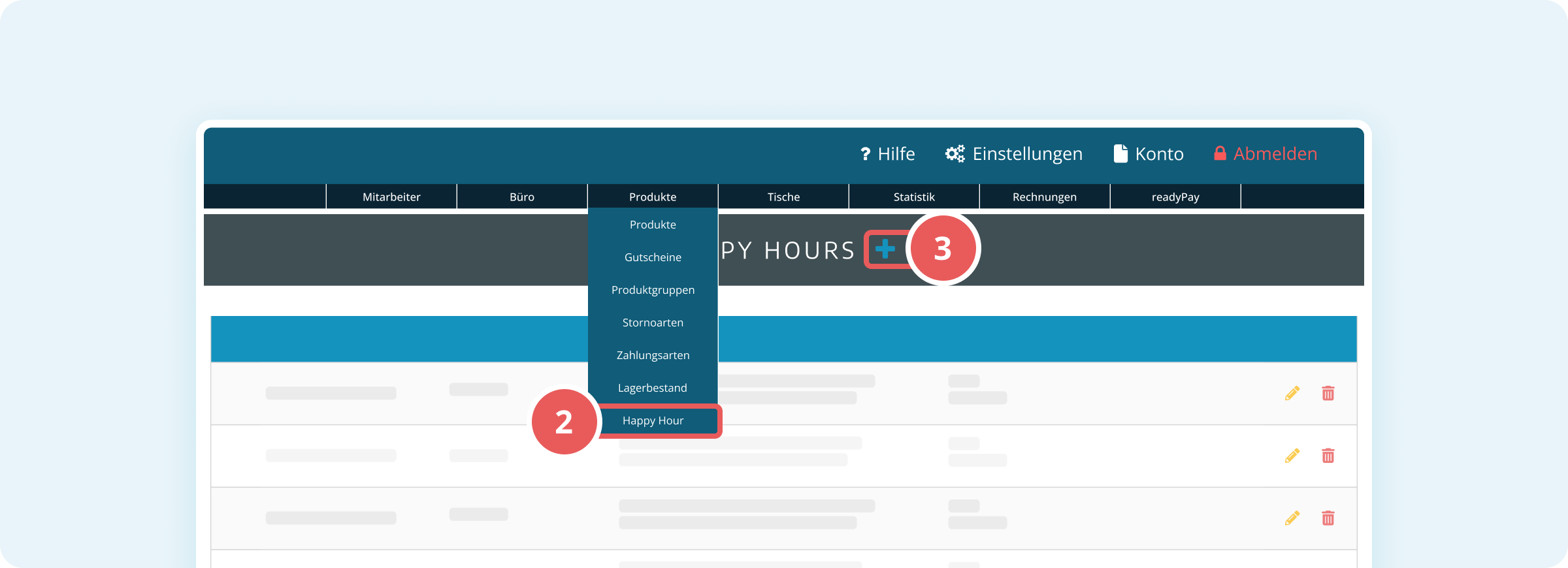Choose Zahlungsarten from the dropdown
The width and height of the screenshot is (1568, 568).
tap(653, 355)
